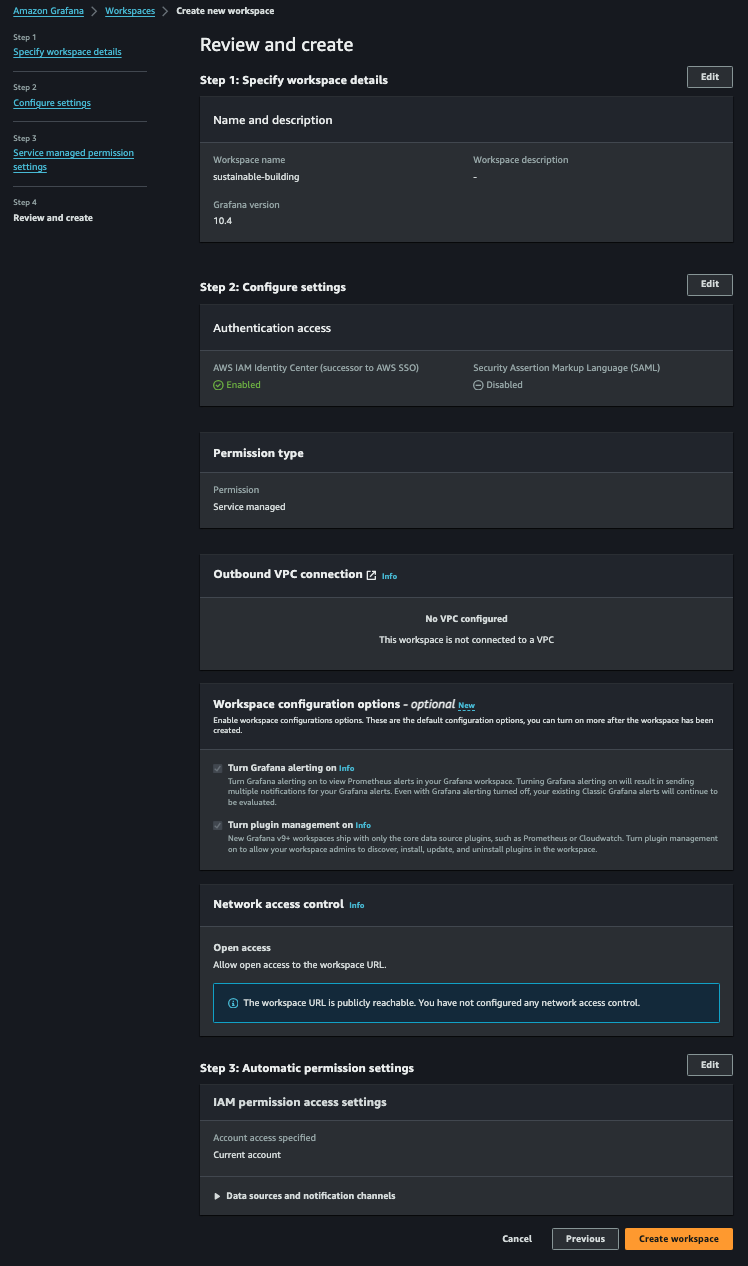
Task: Click the Cancel button
Action: click(x=517, y=1239)
